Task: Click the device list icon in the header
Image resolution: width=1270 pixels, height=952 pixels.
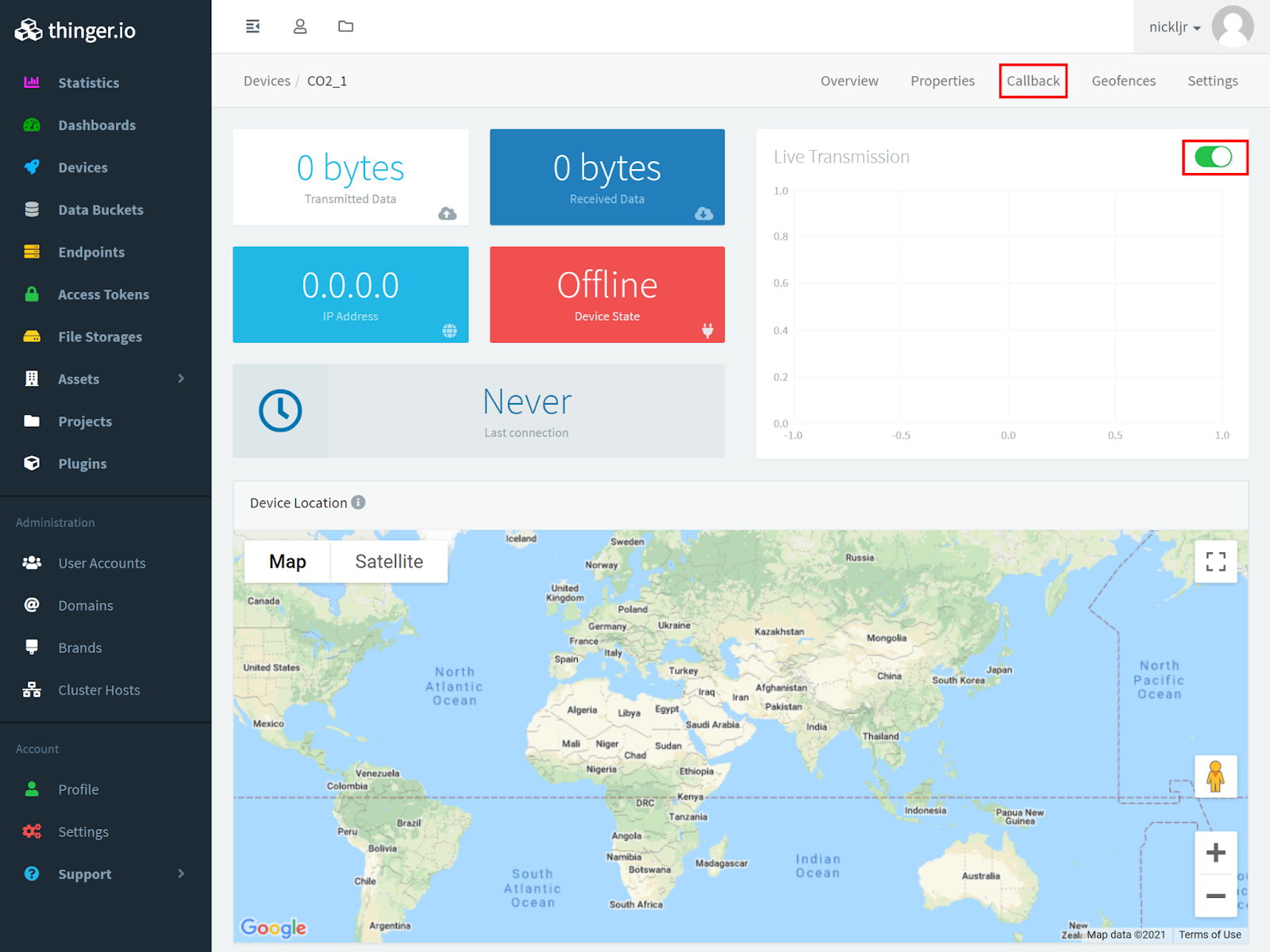Action: coord(252,26)
